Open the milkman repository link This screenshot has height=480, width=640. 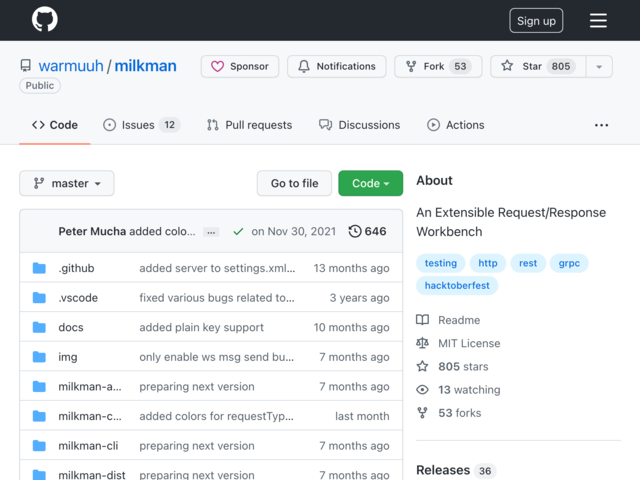pos(145,66)
